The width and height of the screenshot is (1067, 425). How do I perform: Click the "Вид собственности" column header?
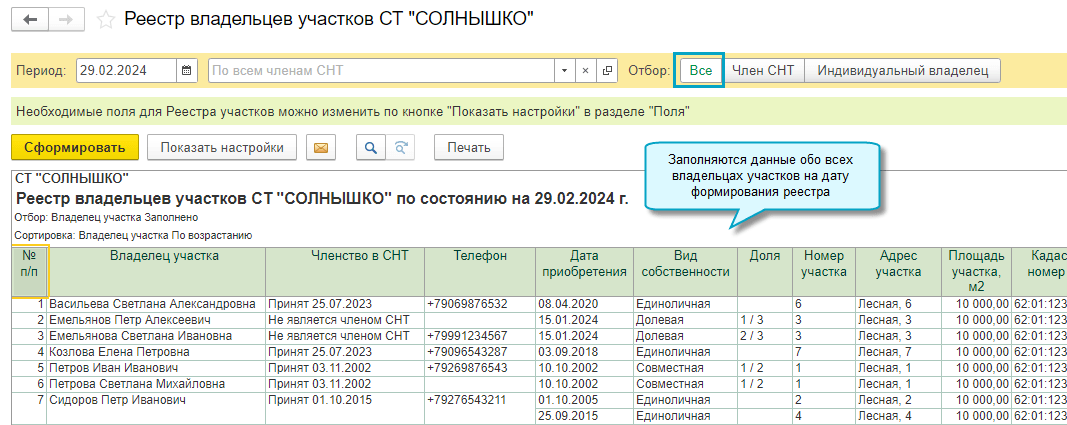click(685, 271)
